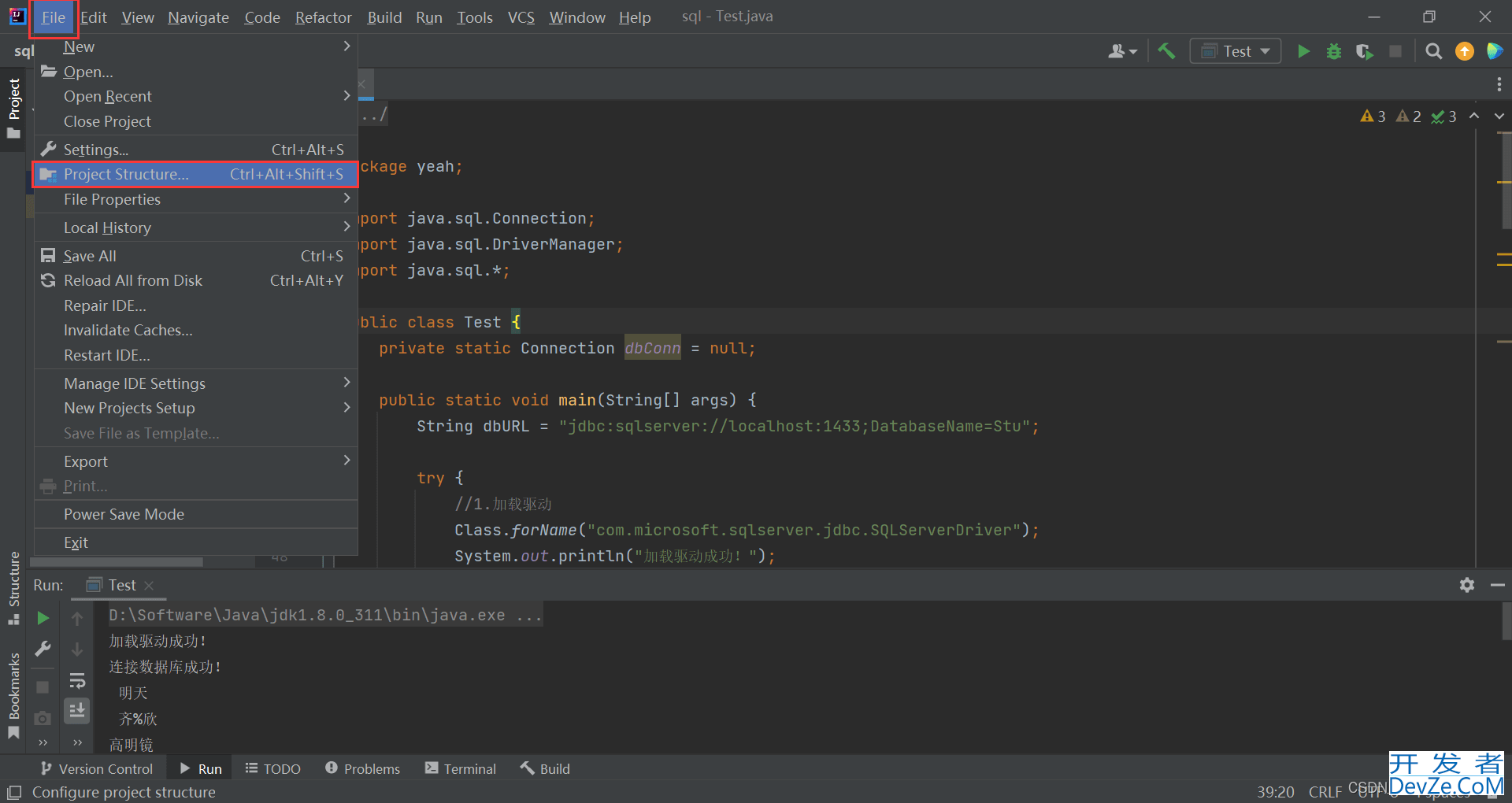Open the Navigate menu

[x=198, y=17]
